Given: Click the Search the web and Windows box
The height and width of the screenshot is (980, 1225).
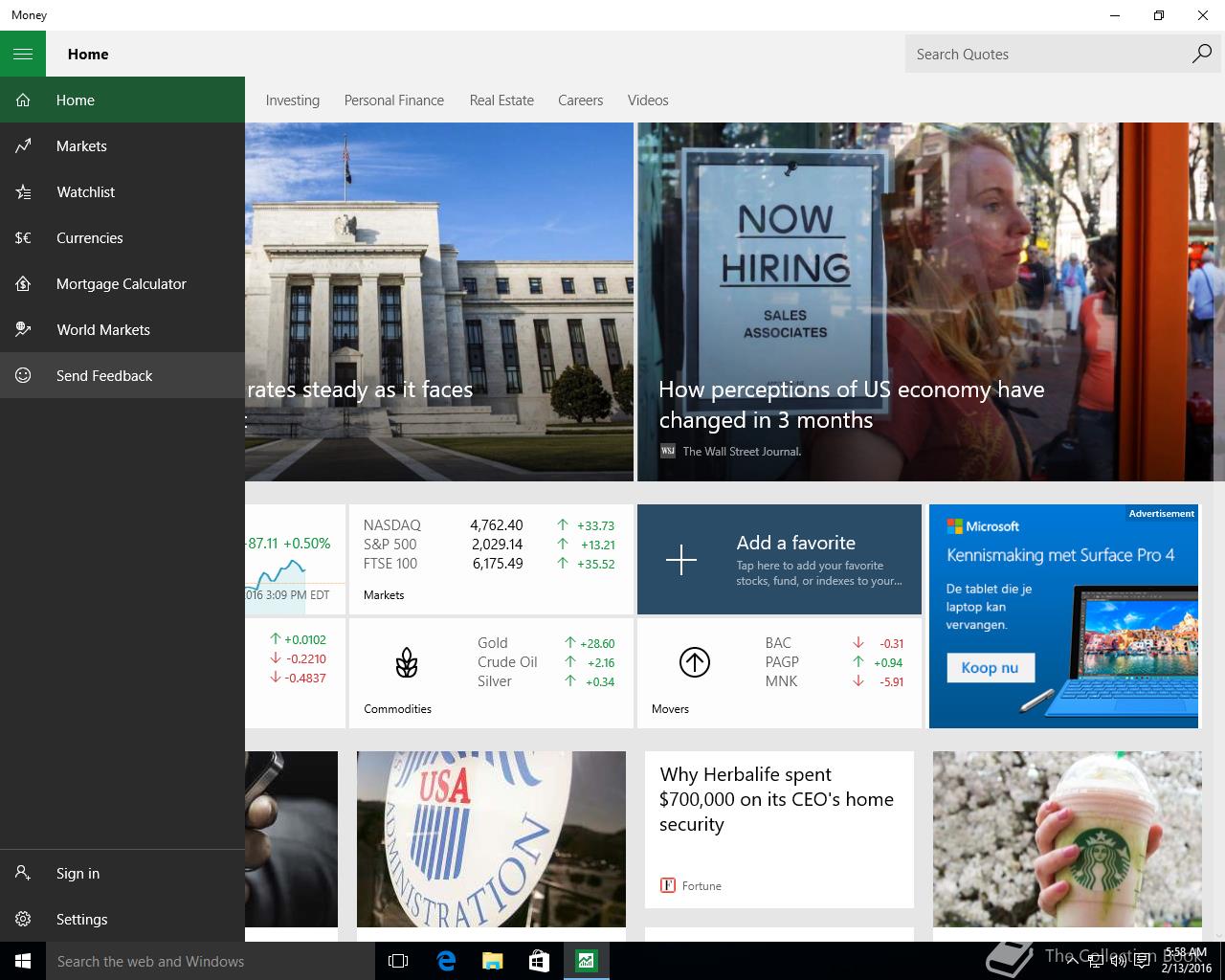Looking at the screenshot, I should pos(211,961).
